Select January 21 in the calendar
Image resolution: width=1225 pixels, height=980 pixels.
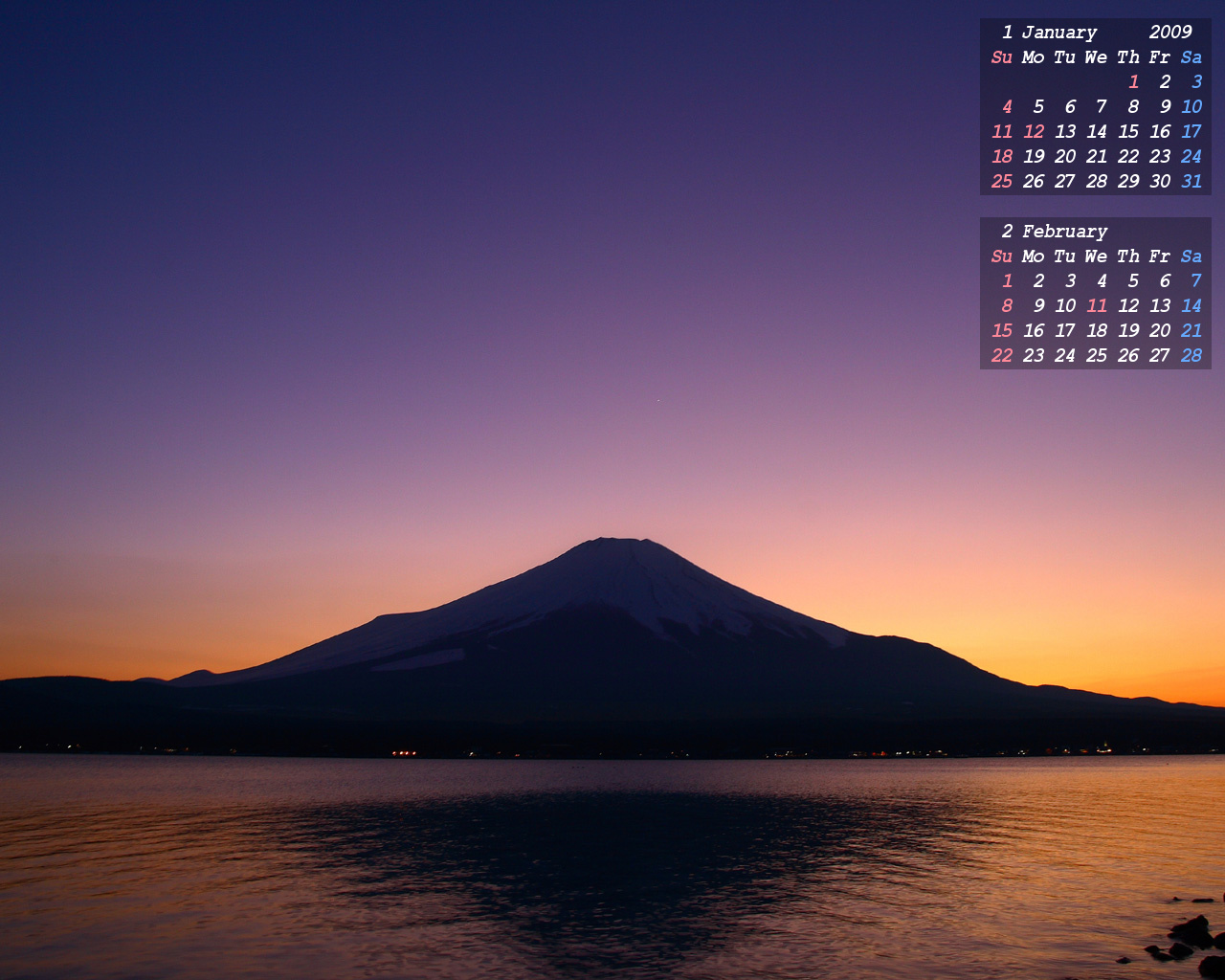(x=1097, y=157)
